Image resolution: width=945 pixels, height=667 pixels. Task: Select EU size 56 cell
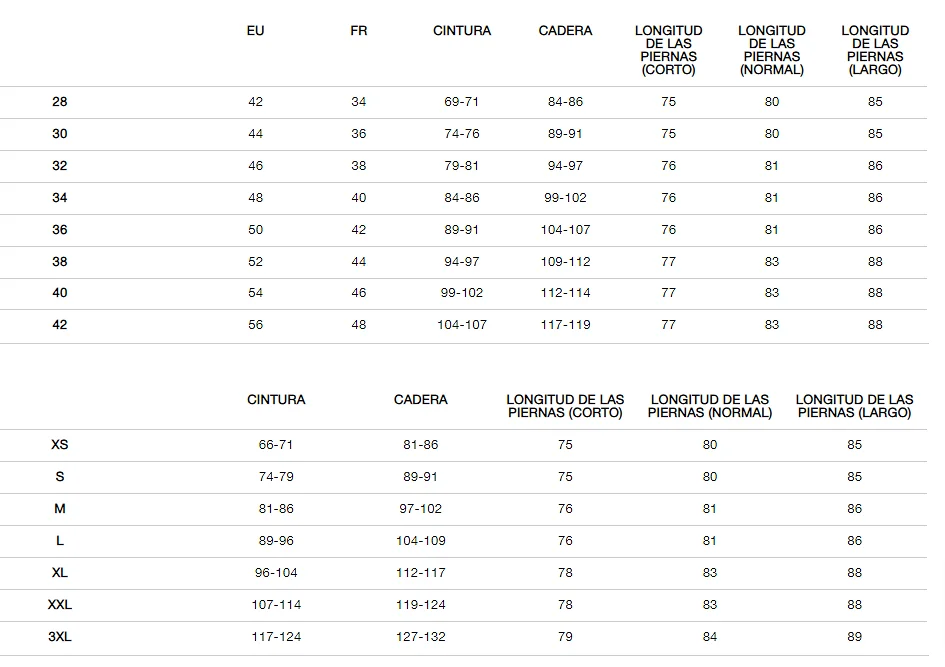(256, 325)
